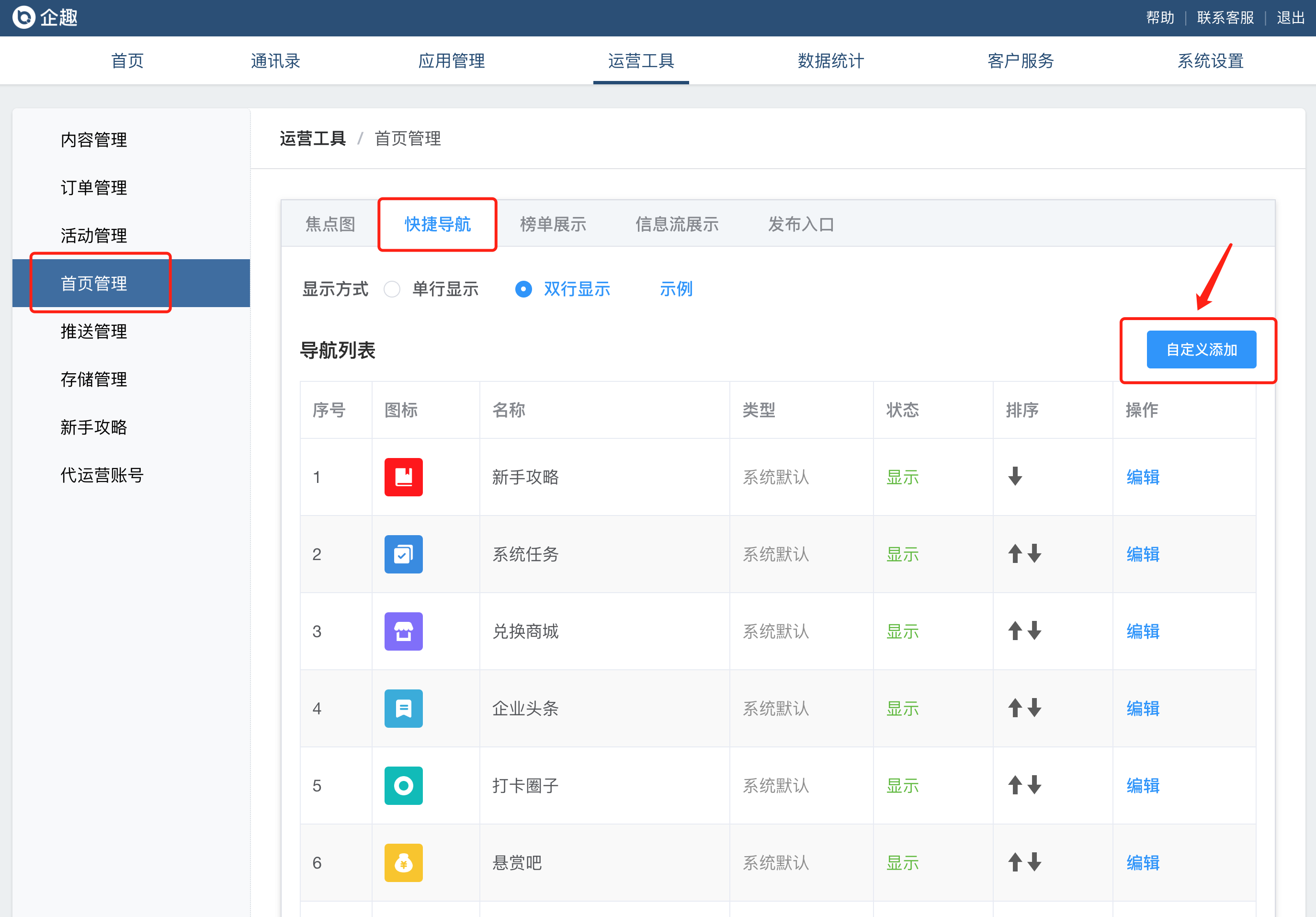Image resolution: width=1316 pixels, height=917 pixels.
Task: Click the 自定义添加 button
Action: 1202,349
